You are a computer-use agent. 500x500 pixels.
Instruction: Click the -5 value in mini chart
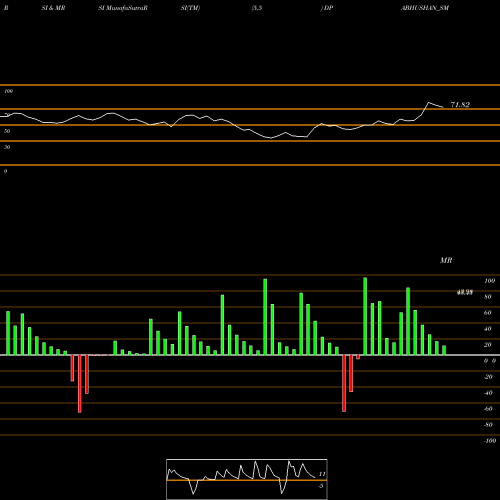pos(321,486)
